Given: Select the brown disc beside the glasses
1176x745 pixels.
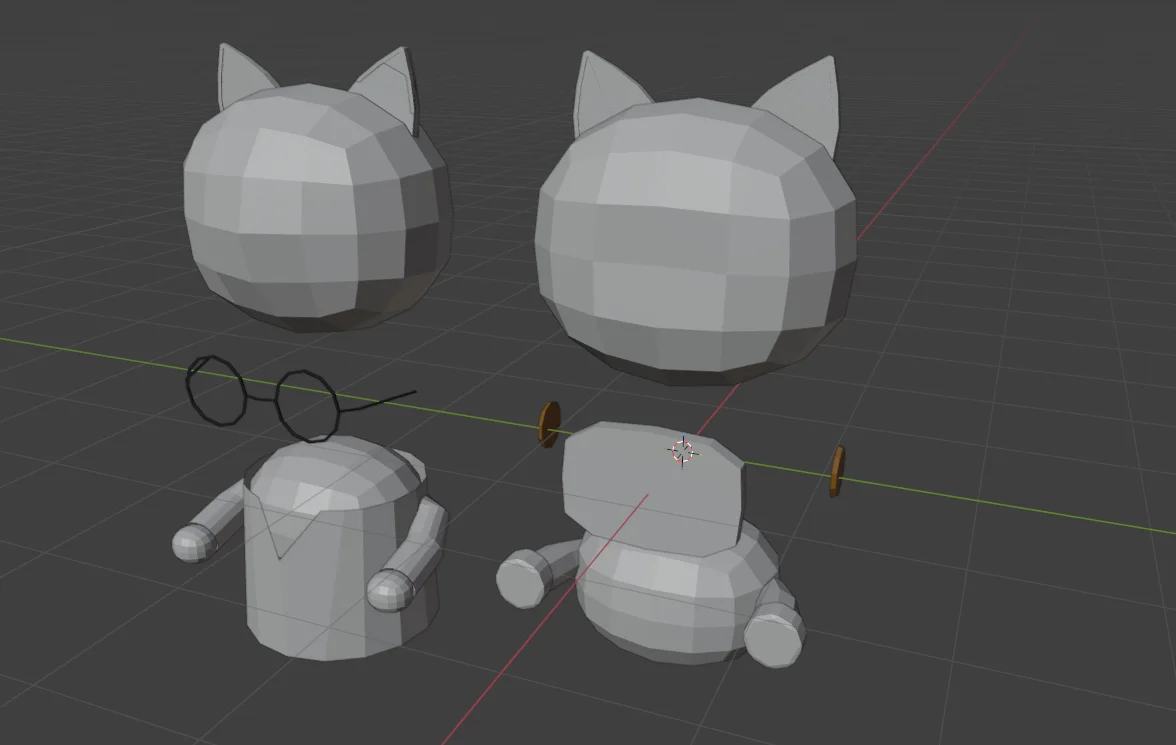Looking at the screenshot, I should coord(550,425).
